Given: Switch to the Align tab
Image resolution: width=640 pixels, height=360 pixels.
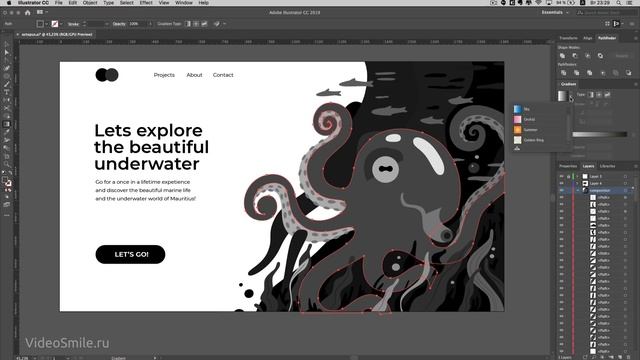Looking at the screenshot, I should (587, 38).
